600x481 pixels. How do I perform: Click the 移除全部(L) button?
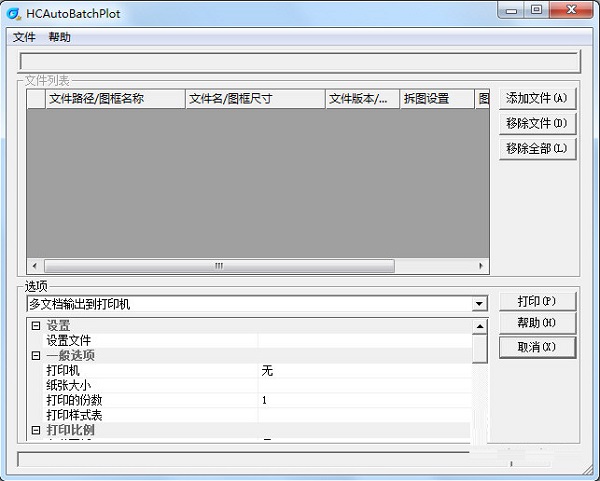537,148
